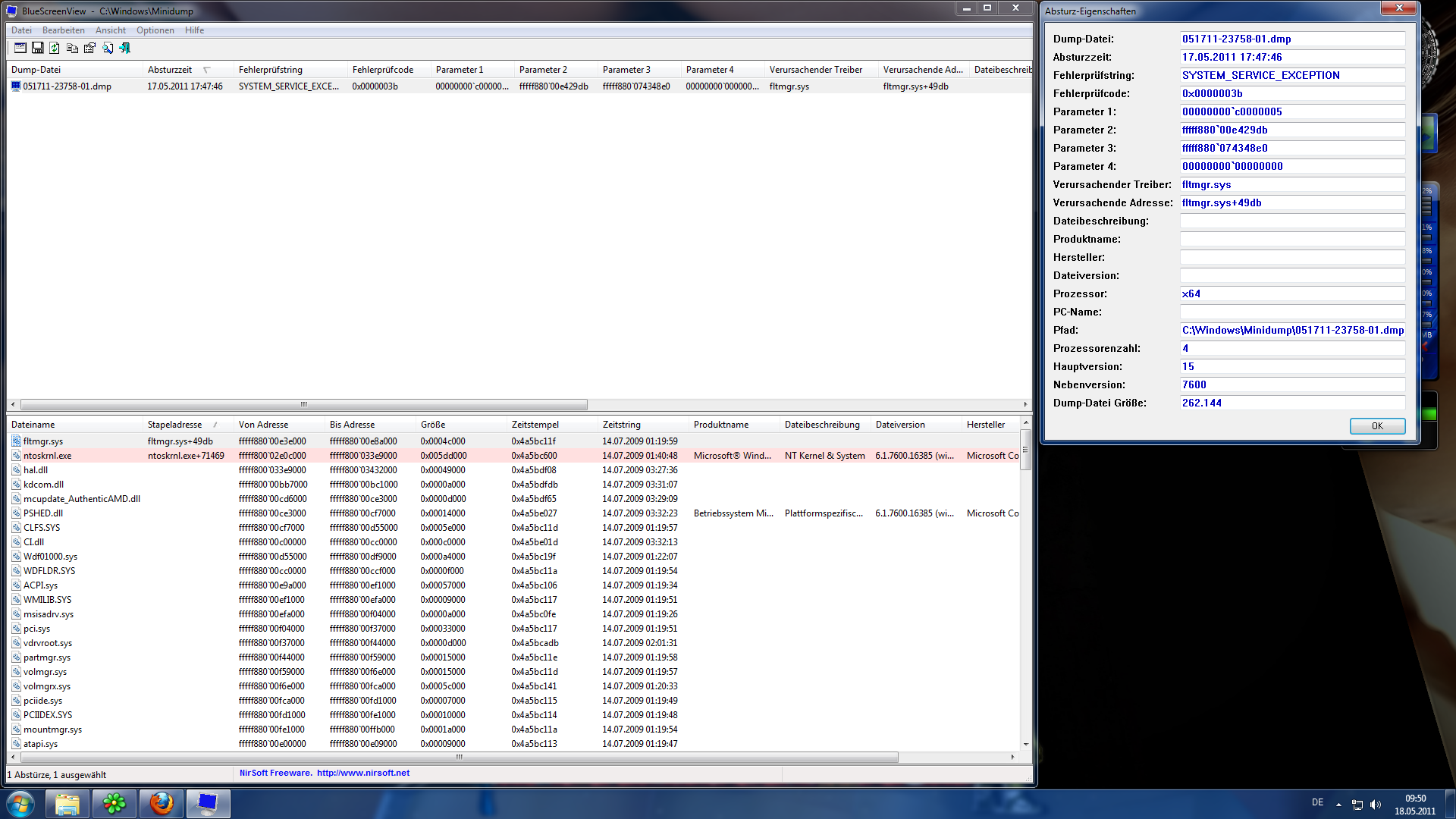Click the Fehlerprüfstring field in properties dialog
This screenshot has width=1456, height=819.
pos(1291,75)
